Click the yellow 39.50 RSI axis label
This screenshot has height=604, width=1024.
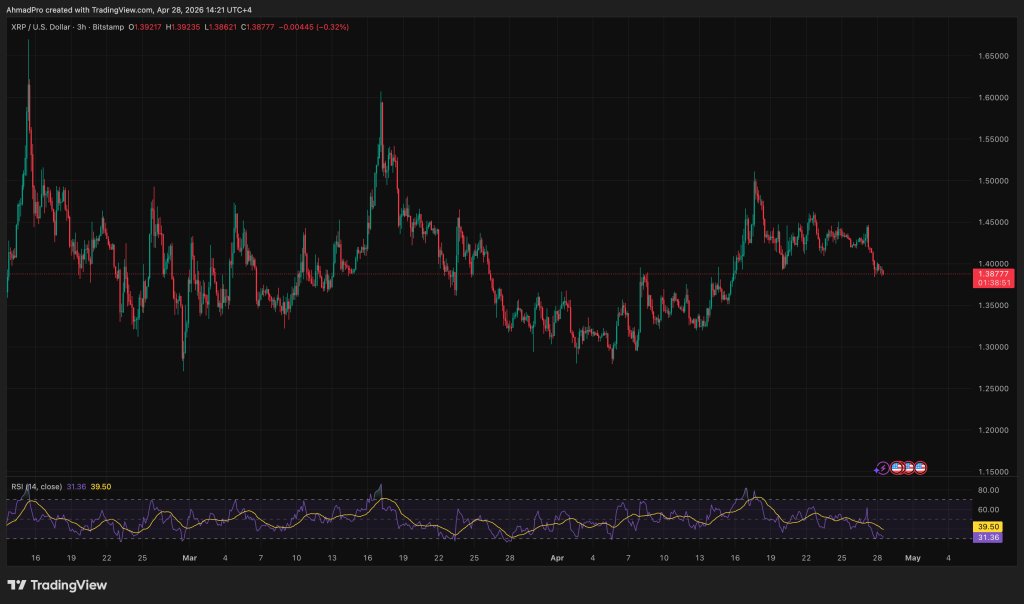[x=988, y=526]
